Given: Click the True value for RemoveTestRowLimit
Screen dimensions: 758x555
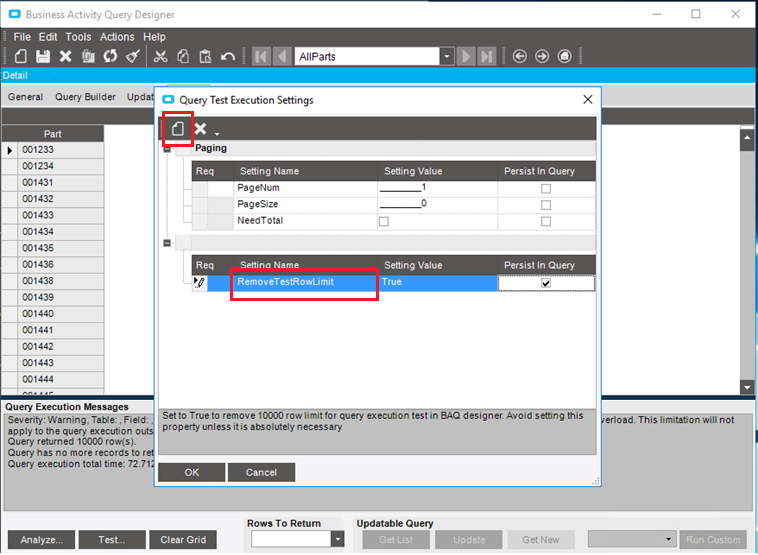Looking at the screenshot, I should [437, 282].
